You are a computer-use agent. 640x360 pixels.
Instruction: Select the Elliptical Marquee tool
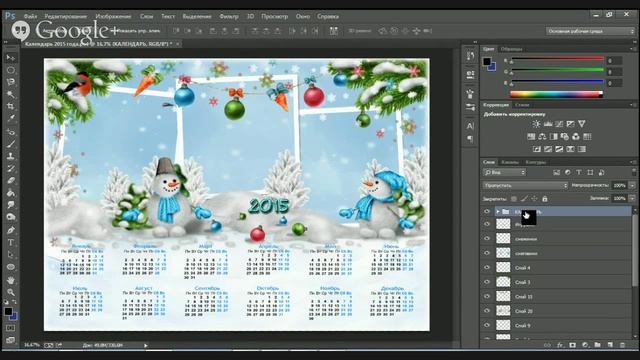[11, 70]
